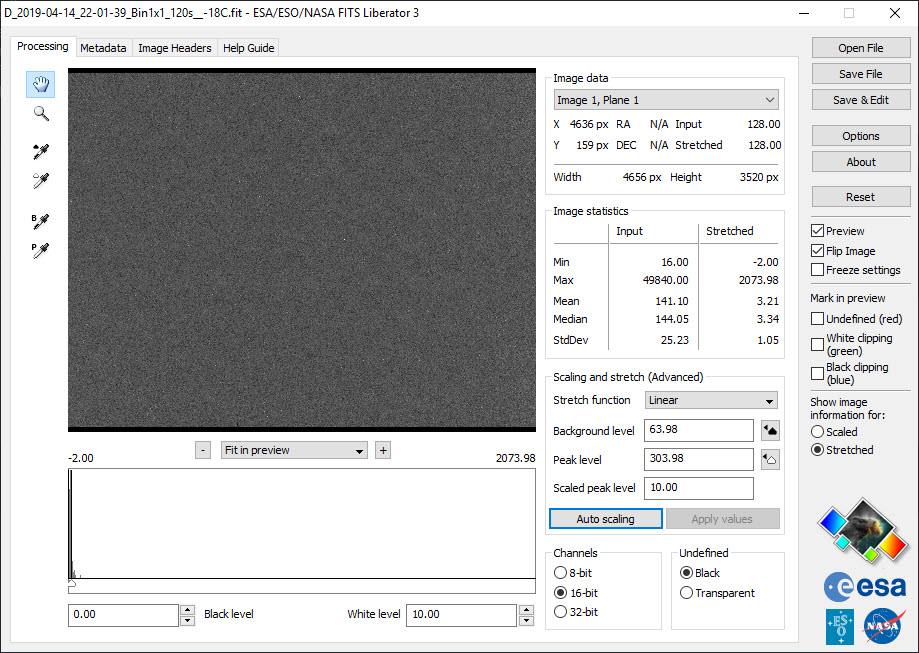
Task: Click the NASA logo
Action: click(x=883, y=627)
